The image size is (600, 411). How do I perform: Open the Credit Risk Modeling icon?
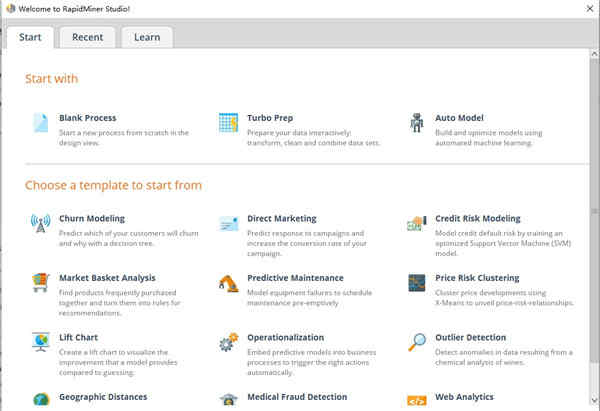[416, 223]
